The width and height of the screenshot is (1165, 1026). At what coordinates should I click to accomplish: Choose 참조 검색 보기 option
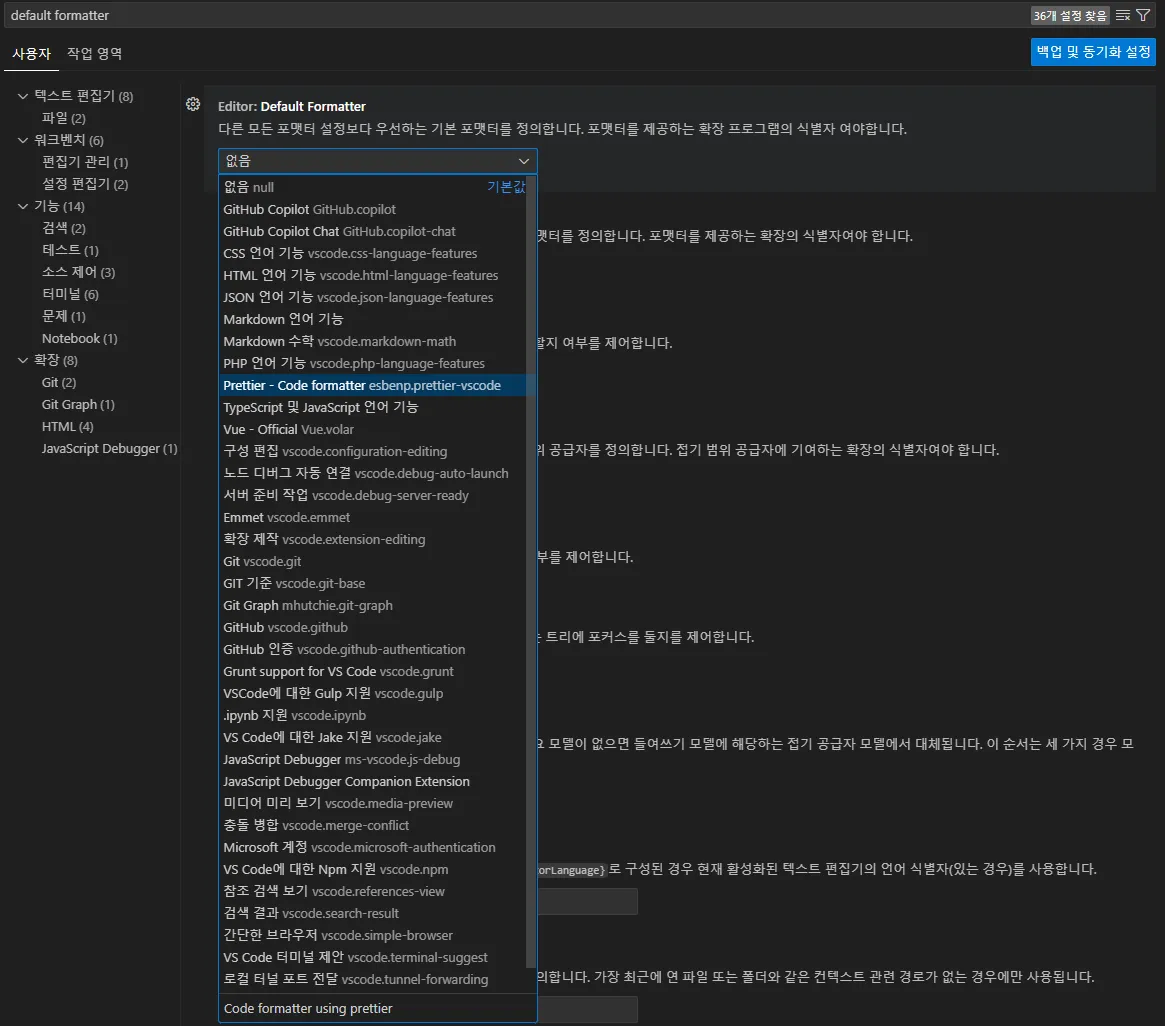(x=373, y=892)
